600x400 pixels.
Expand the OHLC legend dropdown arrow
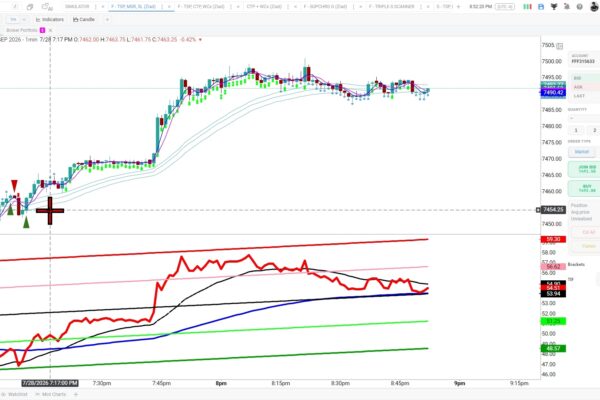[x=200, y=39]
